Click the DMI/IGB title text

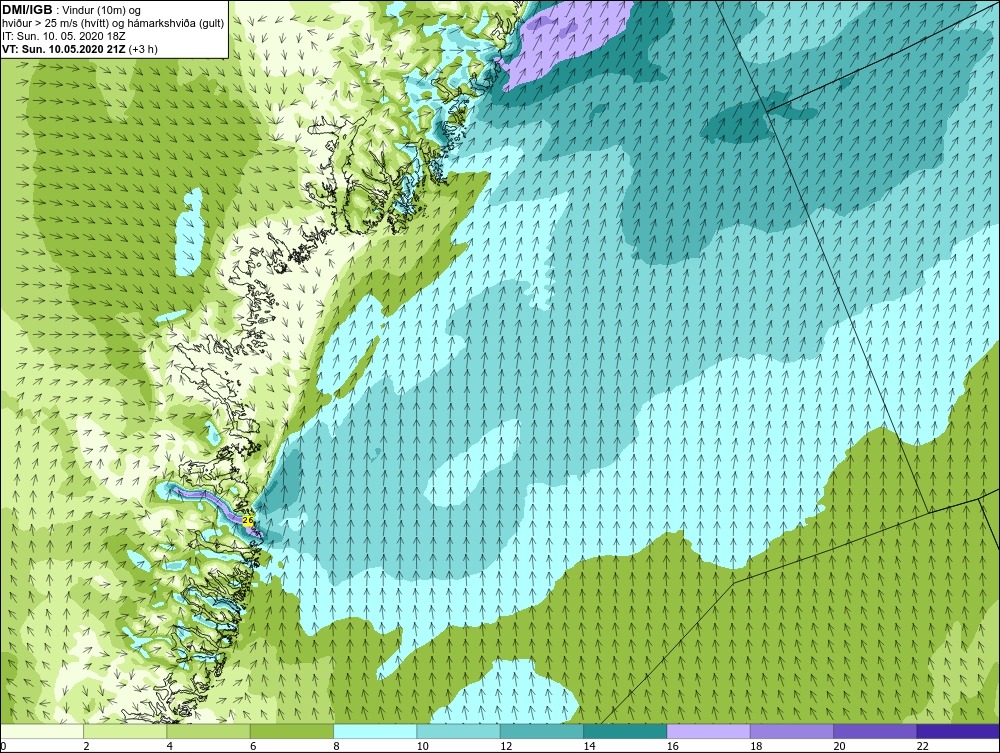[x=27, y=10]
